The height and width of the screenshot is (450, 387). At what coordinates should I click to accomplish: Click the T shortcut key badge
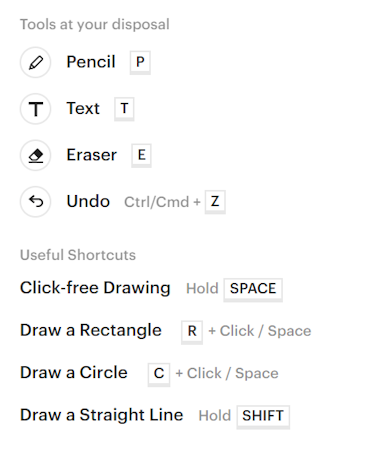tap(124, 109)
